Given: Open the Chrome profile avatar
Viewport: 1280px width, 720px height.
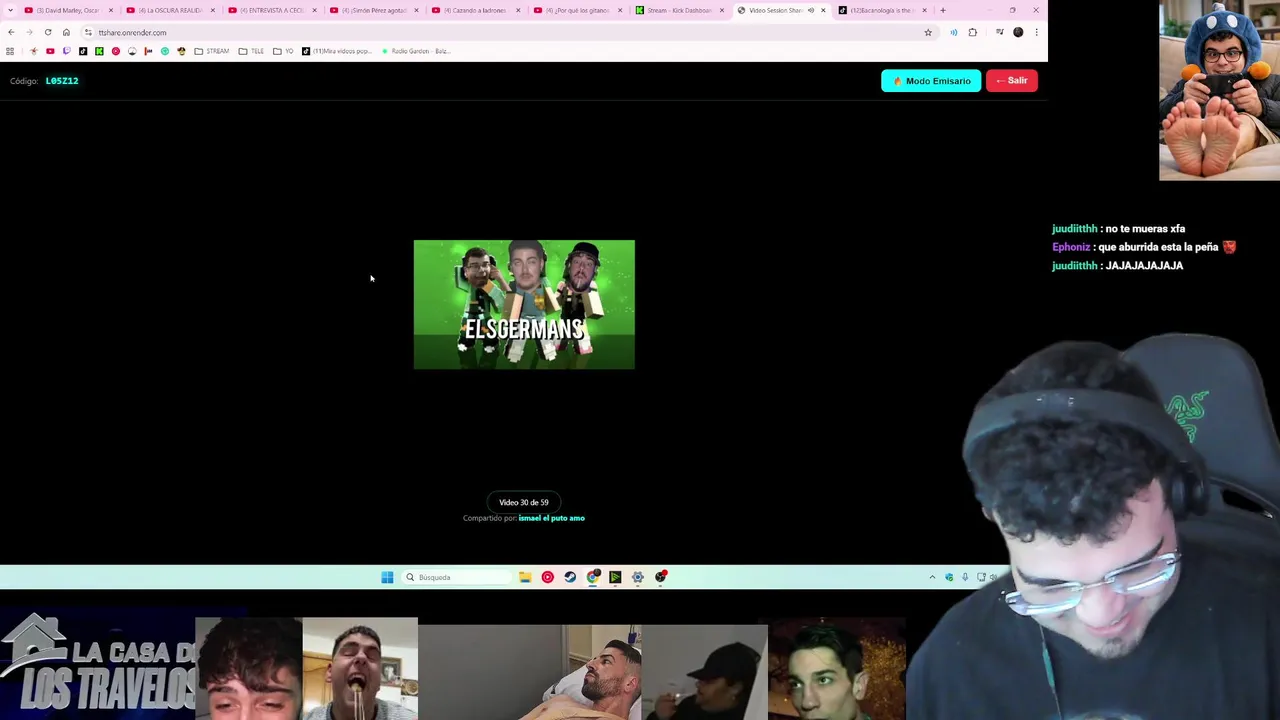Looking at the screenshot, I should pyautogui.click(x=1018, y=32).
